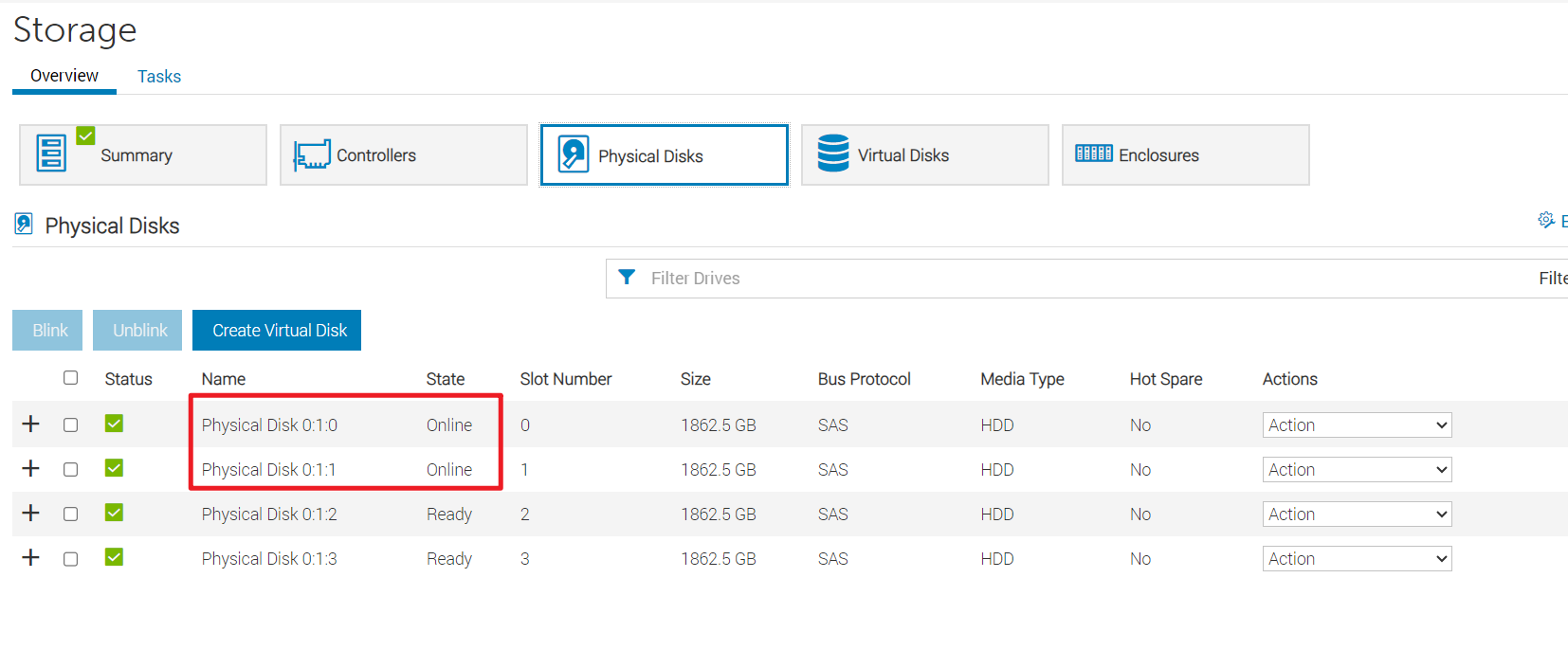Click the State column header
Image resolution: width=1568 pixels, height=650 pixels.
click(446, 379)
